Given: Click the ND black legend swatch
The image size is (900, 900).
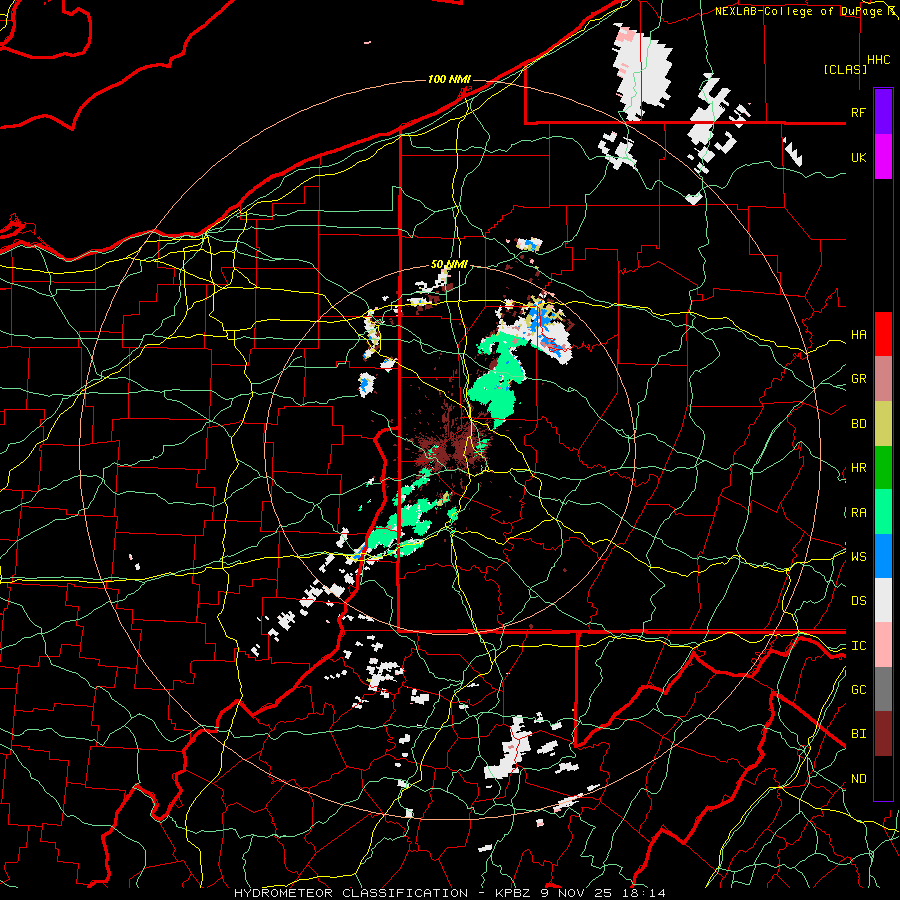Looking at the screenshot, I should tap(883, 778).
